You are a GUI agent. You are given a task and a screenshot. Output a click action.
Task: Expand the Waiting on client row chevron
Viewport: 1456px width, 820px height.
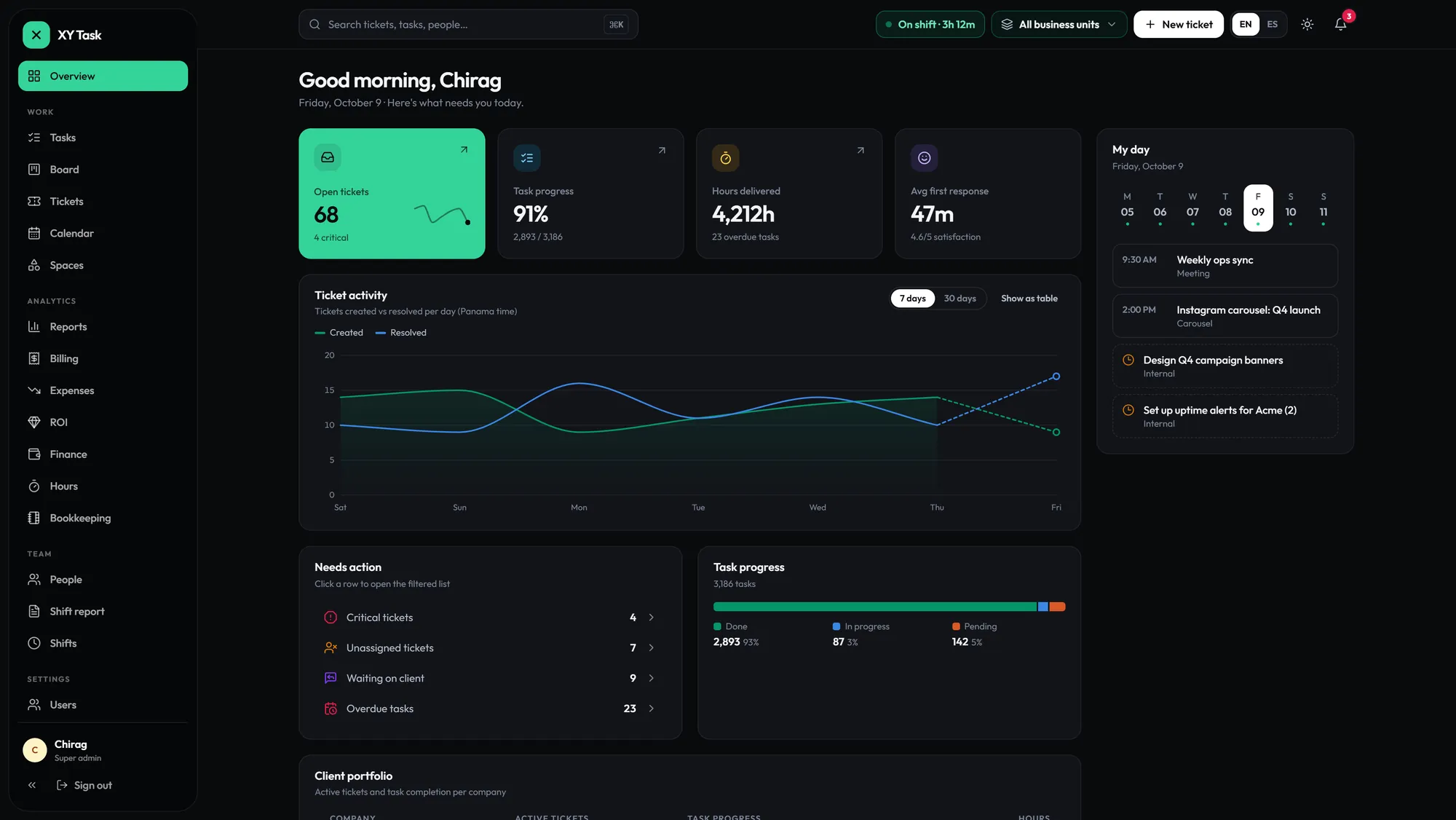coord(651,678)
